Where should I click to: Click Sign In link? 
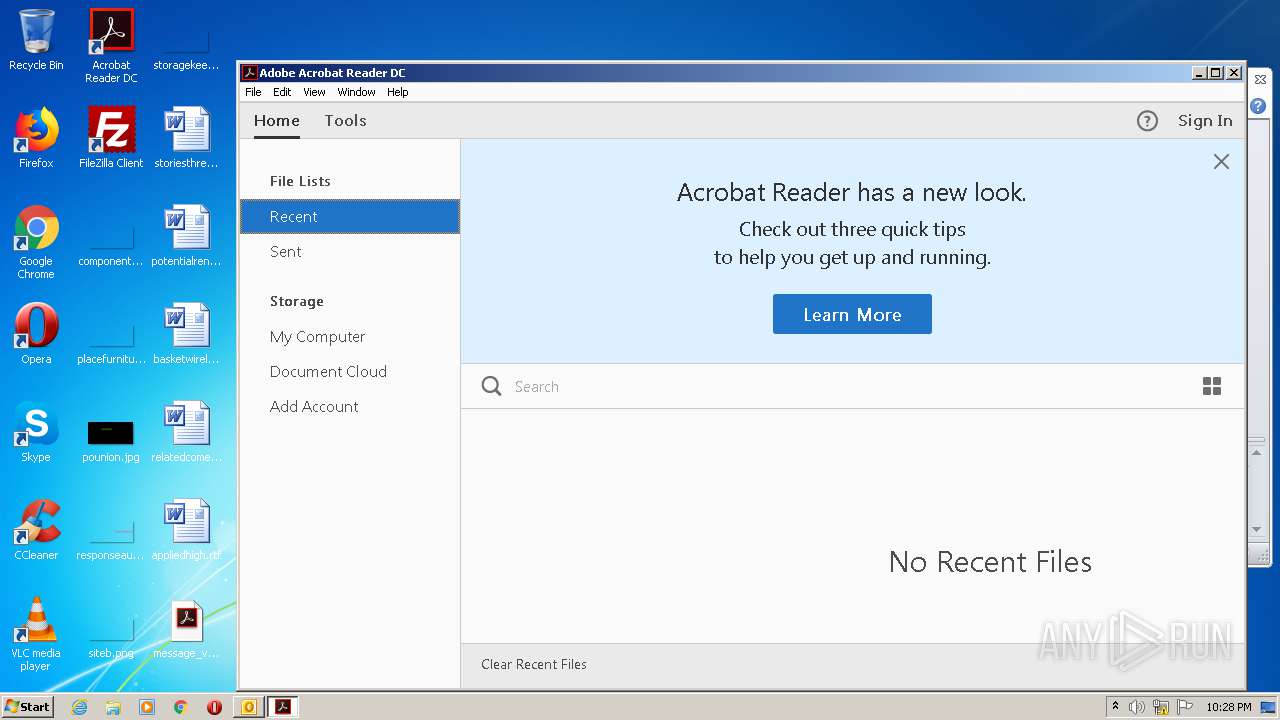[x=1205, y=121]
